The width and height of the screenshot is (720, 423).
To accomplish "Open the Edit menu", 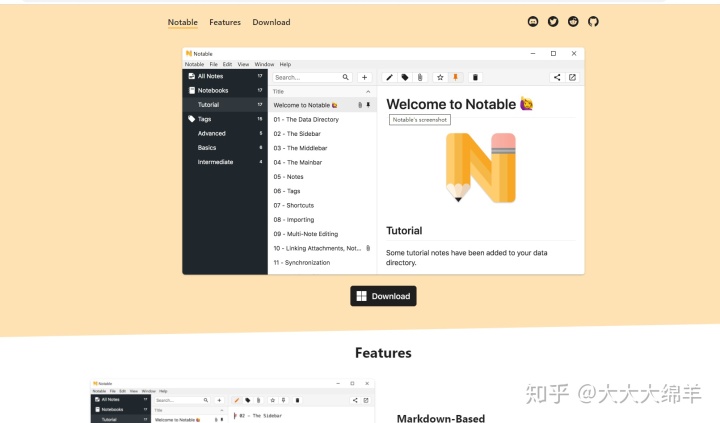I will pyautogui.click(x=227, y=64).
